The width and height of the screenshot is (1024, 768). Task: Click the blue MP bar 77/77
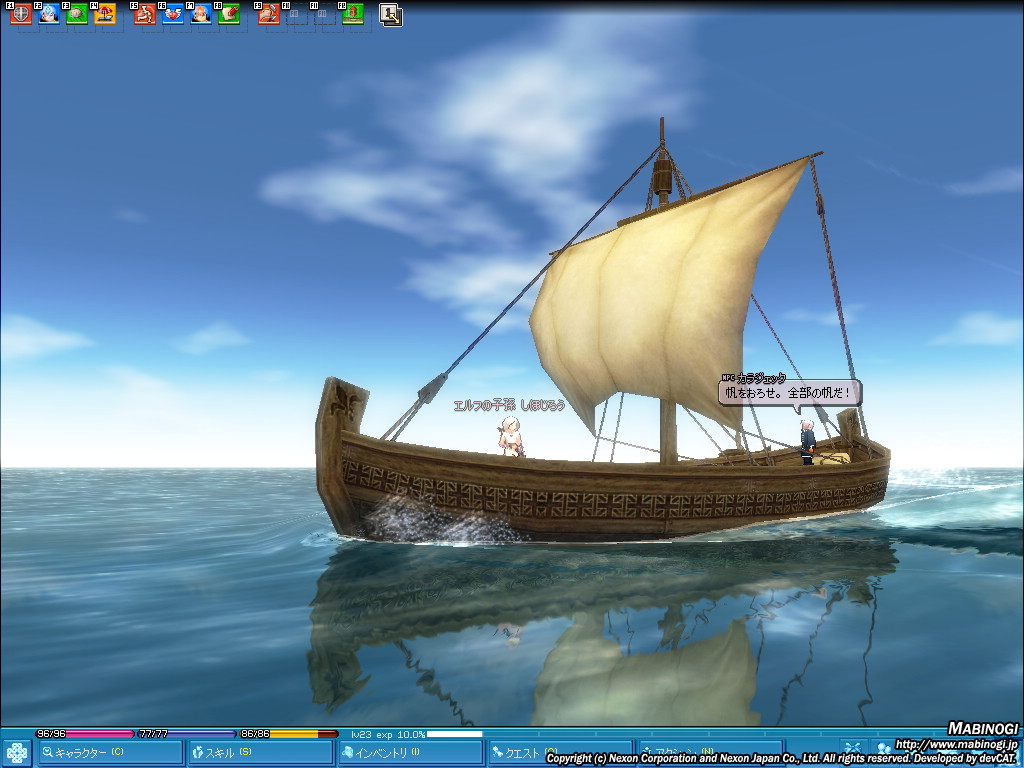point(187,734)
